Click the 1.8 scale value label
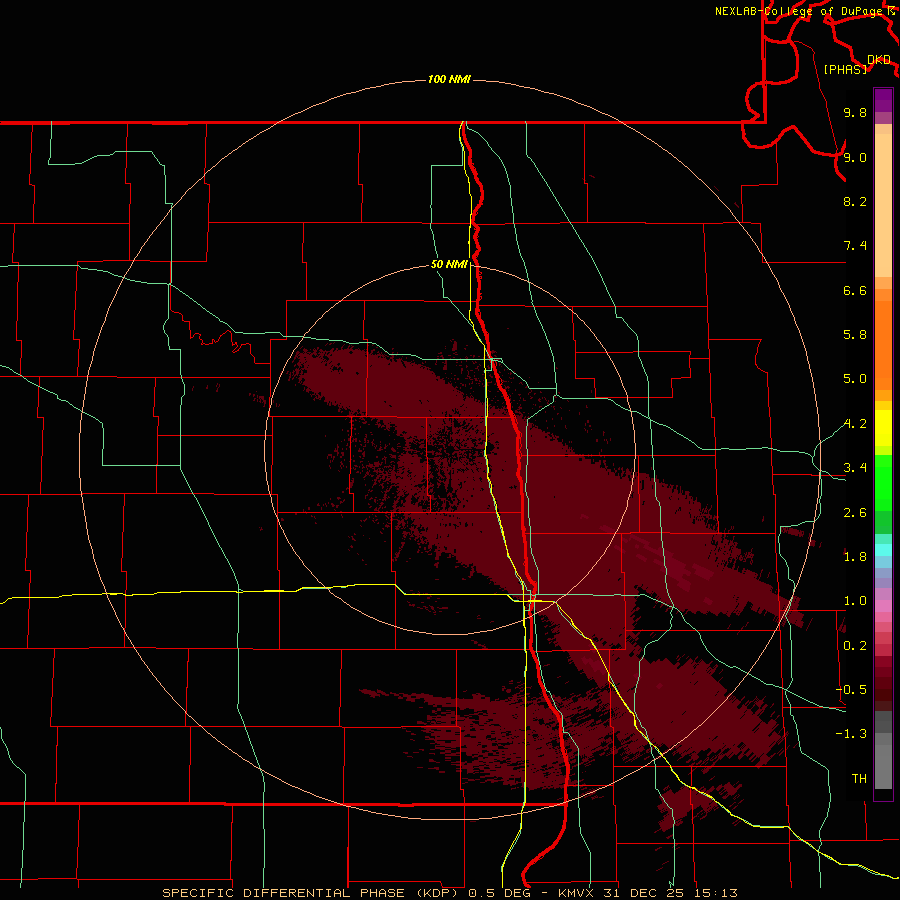 (x=855, y=557)
